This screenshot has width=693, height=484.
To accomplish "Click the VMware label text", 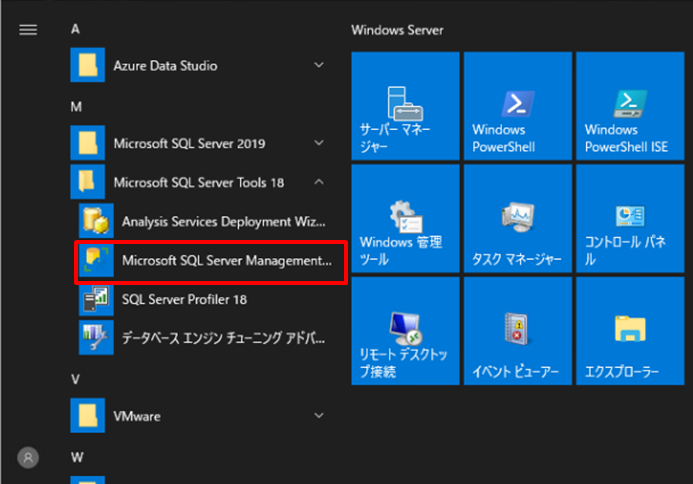I will (x=137, y=416).
